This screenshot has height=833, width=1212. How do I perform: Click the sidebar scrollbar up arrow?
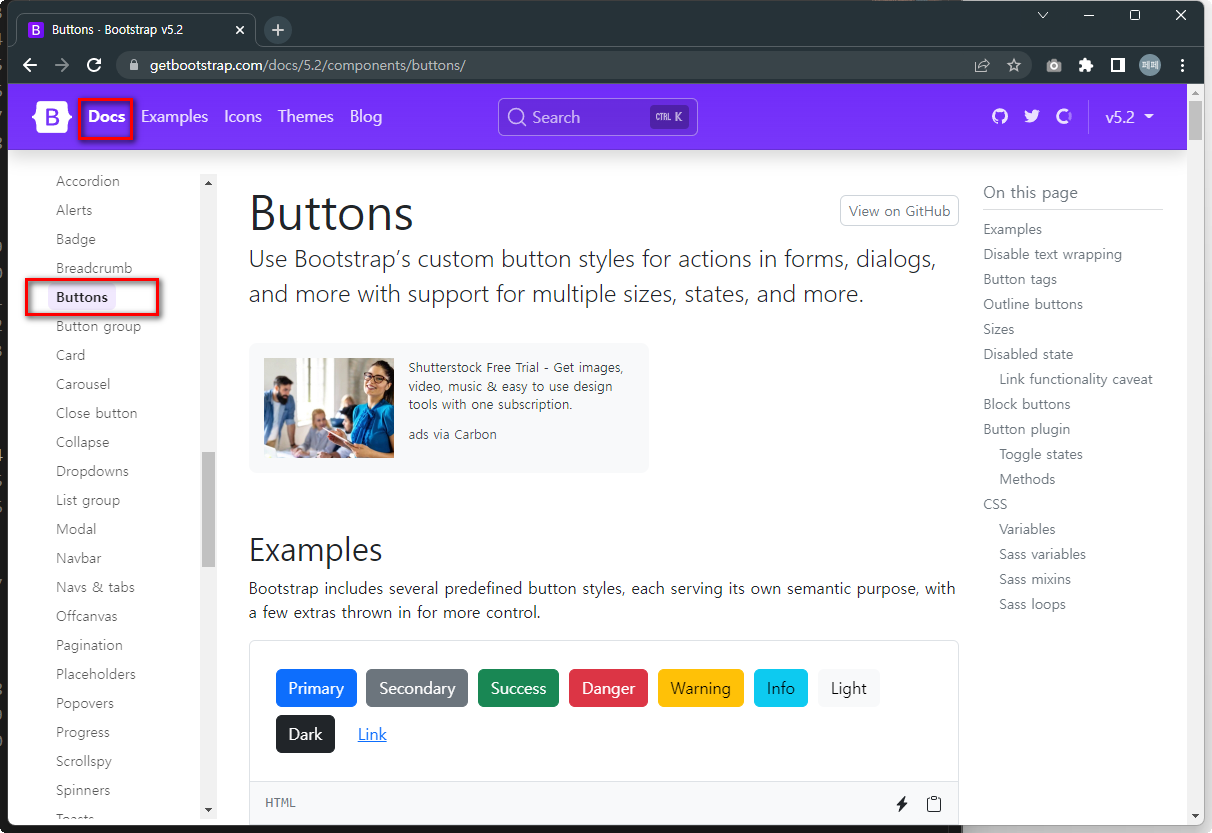208,183
